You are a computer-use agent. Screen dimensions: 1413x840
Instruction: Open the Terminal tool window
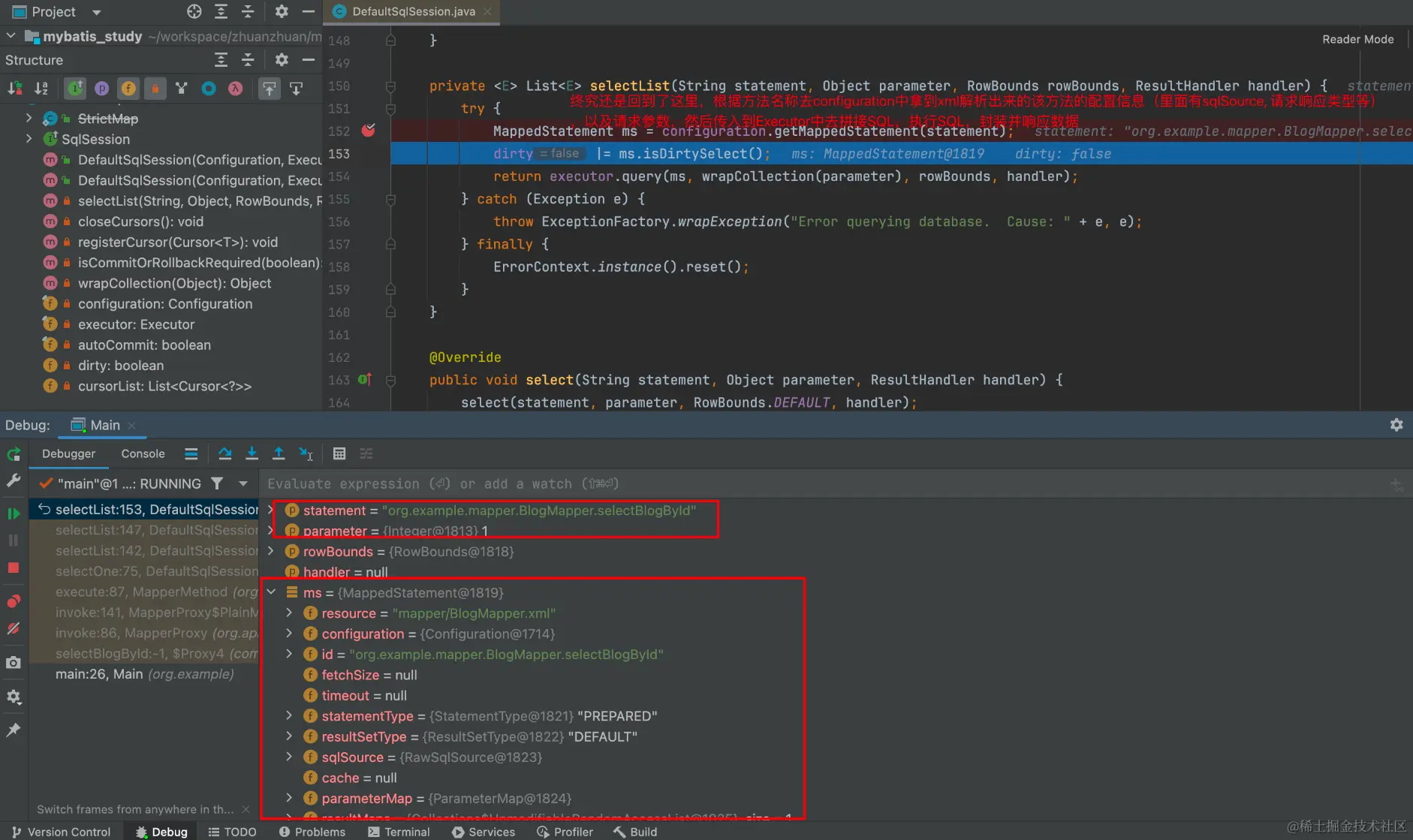(x=399, y=832)
